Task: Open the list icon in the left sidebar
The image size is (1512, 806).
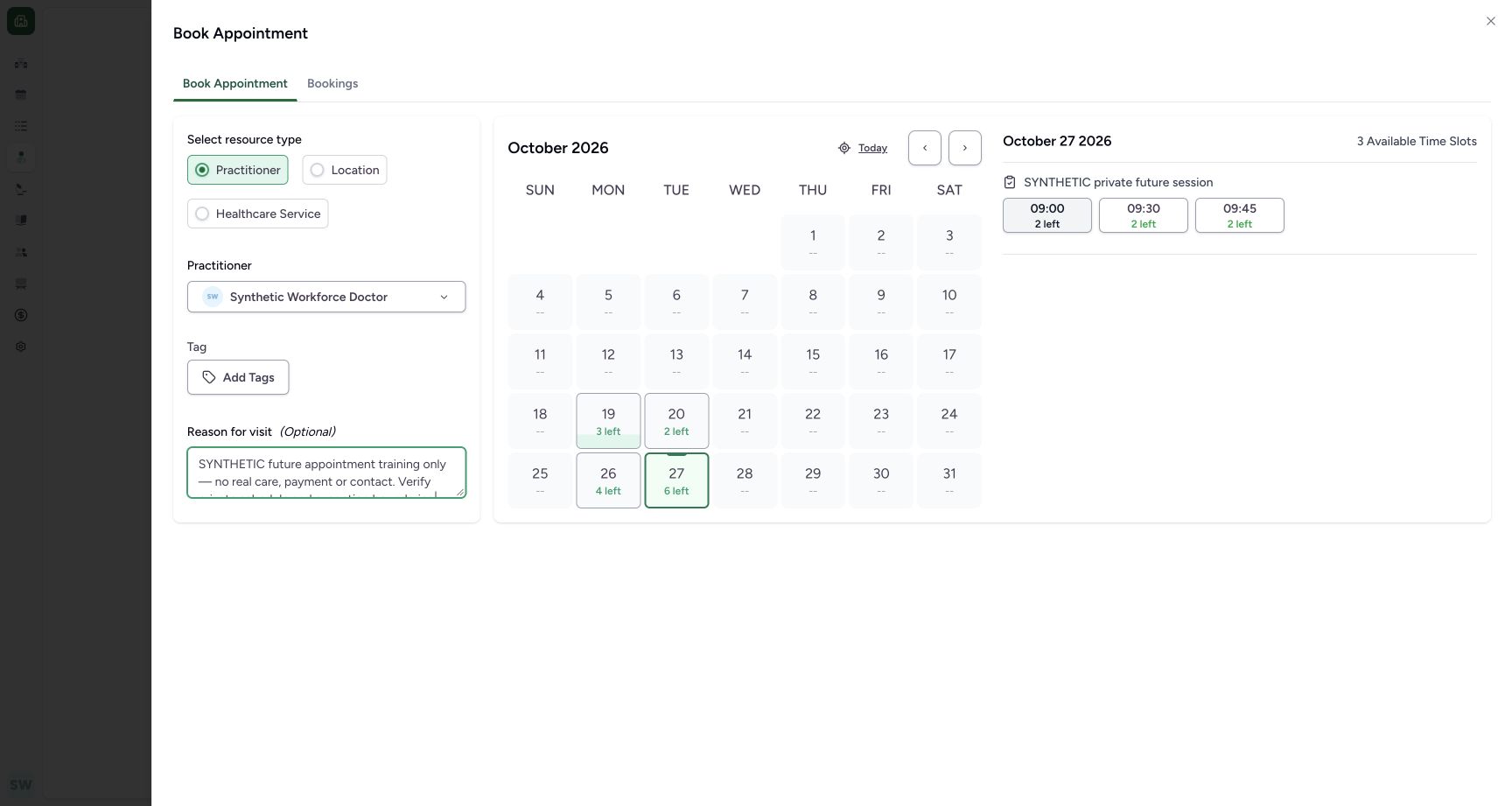Action: [21, 126]
